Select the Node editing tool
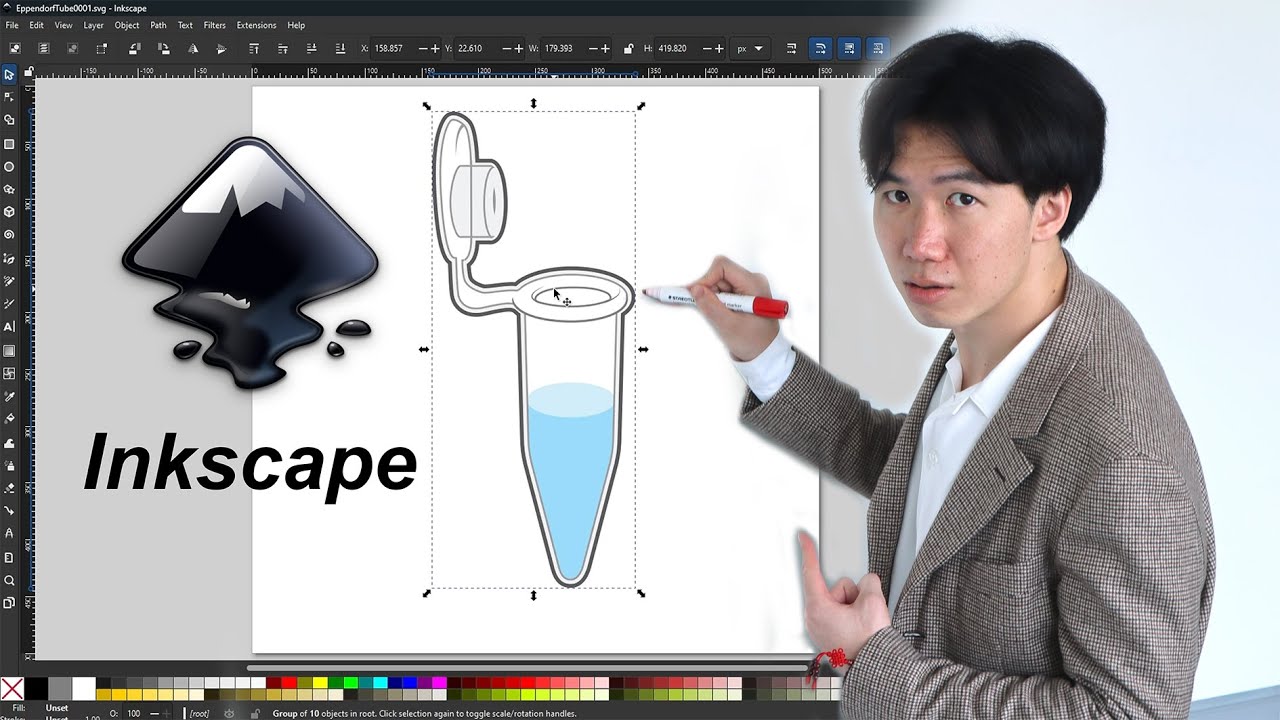 [x=9, y=97]
